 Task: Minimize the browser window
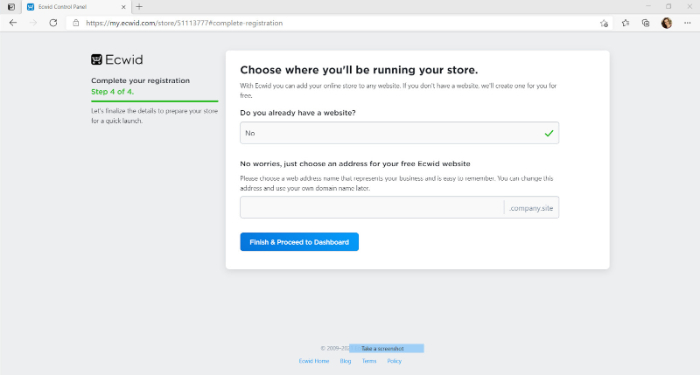648,6
